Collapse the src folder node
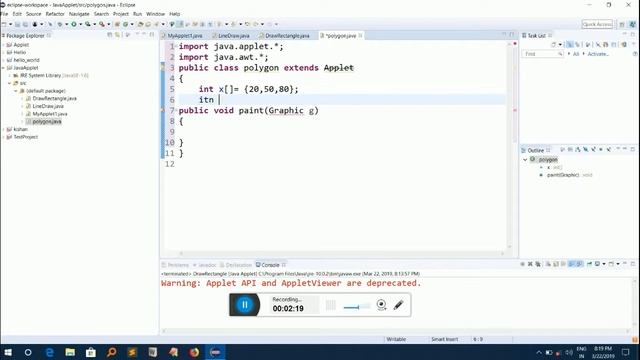This screenshot has width=640, height=360. (10, 83)
